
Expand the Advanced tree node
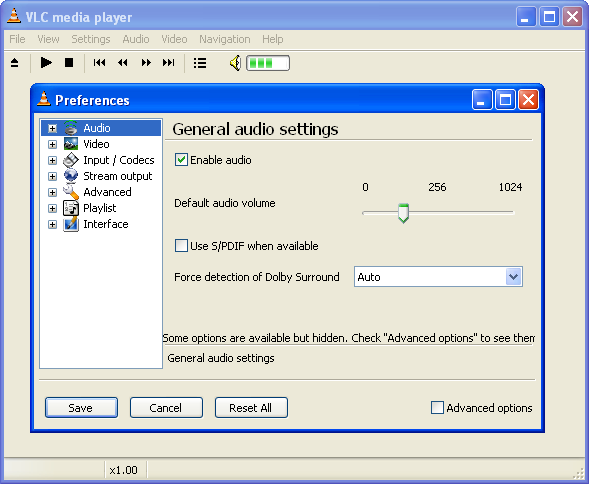(52, 193)
